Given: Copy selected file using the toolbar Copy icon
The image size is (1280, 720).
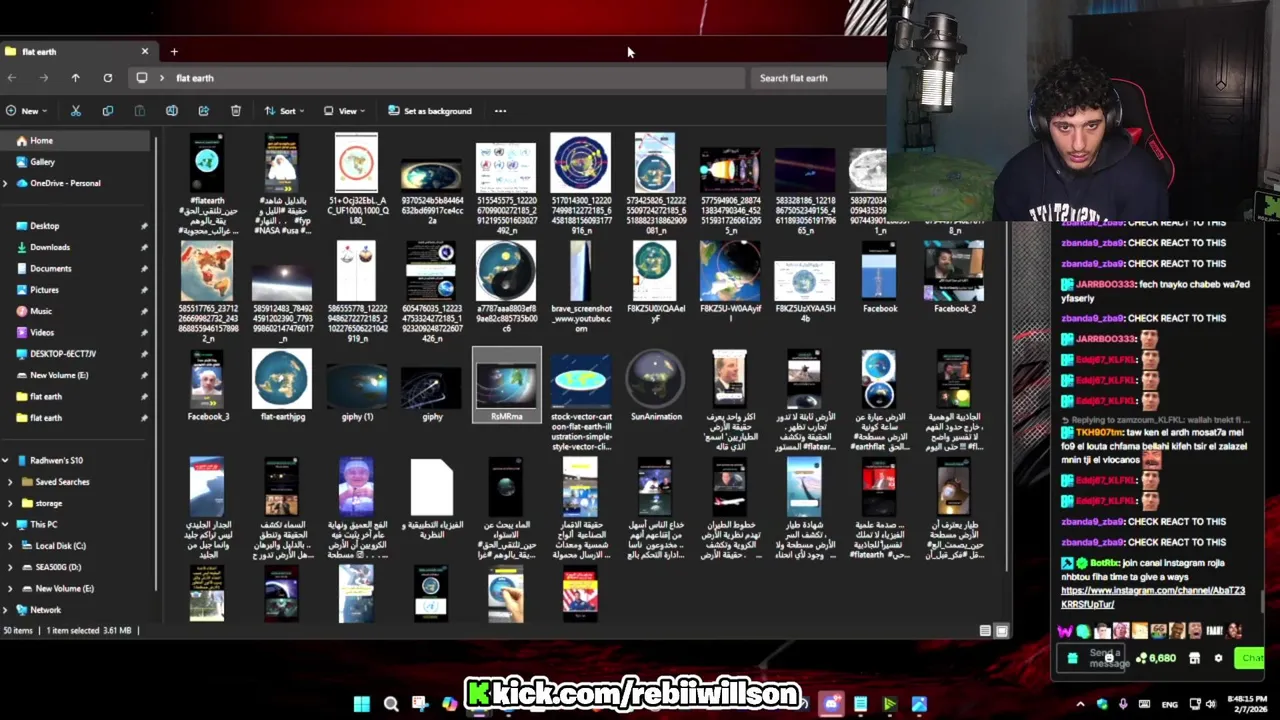Looking at the screenshot, I should pos(108,111).
